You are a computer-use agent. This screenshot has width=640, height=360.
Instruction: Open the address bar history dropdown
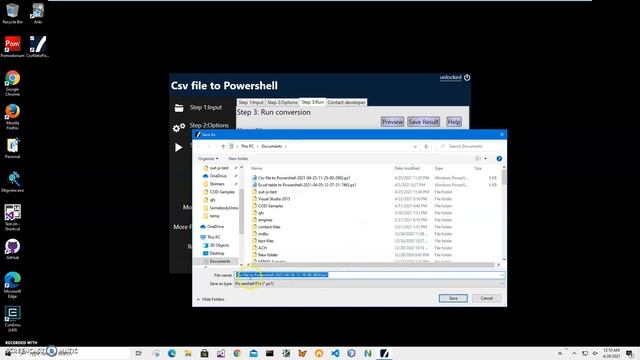click(x=415, y=146)
